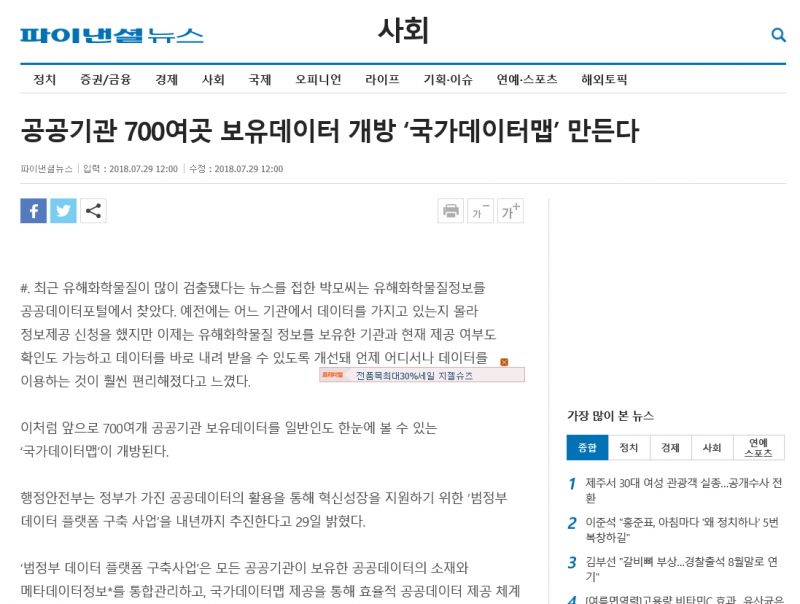Open the share options icon
Image resolution: width=800 pixels, height=604 pixels.
coord(93,211)
